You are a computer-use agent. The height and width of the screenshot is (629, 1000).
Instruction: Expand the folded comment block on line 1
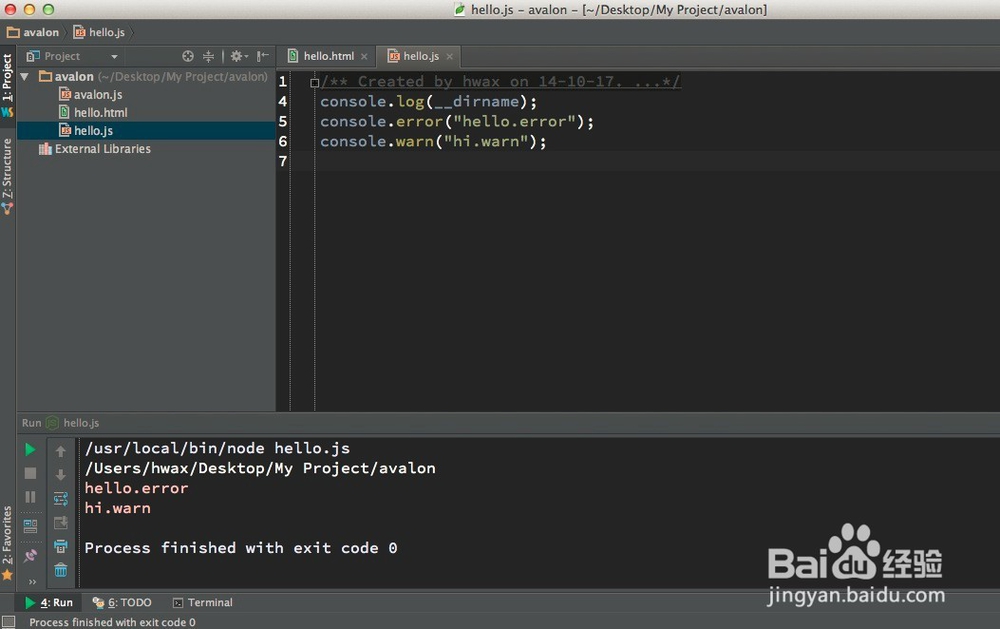tap(314, 82)
